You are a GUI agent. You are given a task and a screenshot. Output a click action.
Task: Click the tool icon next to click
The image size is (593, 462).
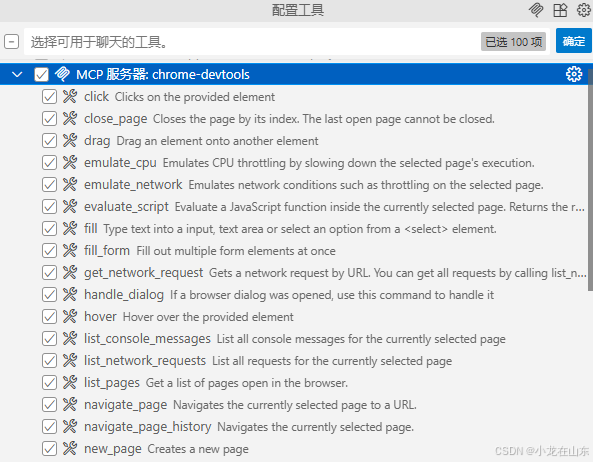point(70,96)
